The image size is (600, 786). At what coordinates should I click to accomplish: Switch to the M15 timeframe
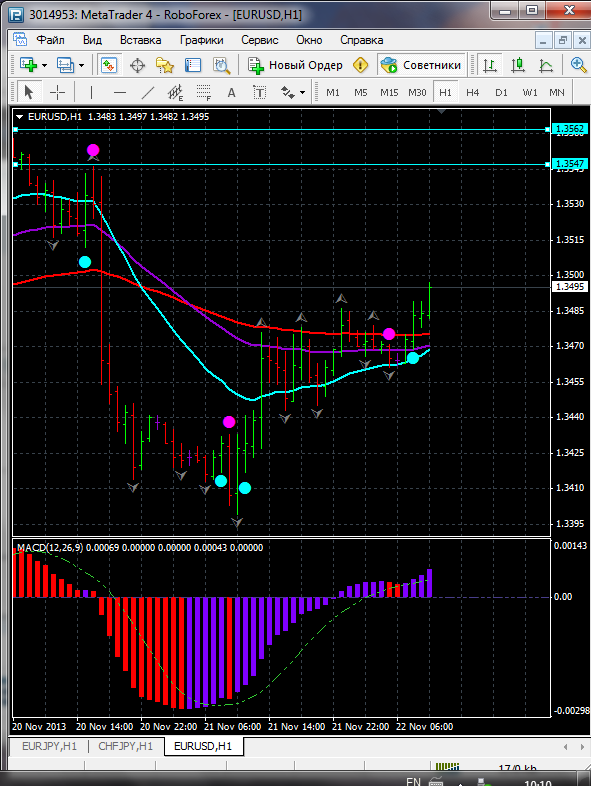point(389,92)
